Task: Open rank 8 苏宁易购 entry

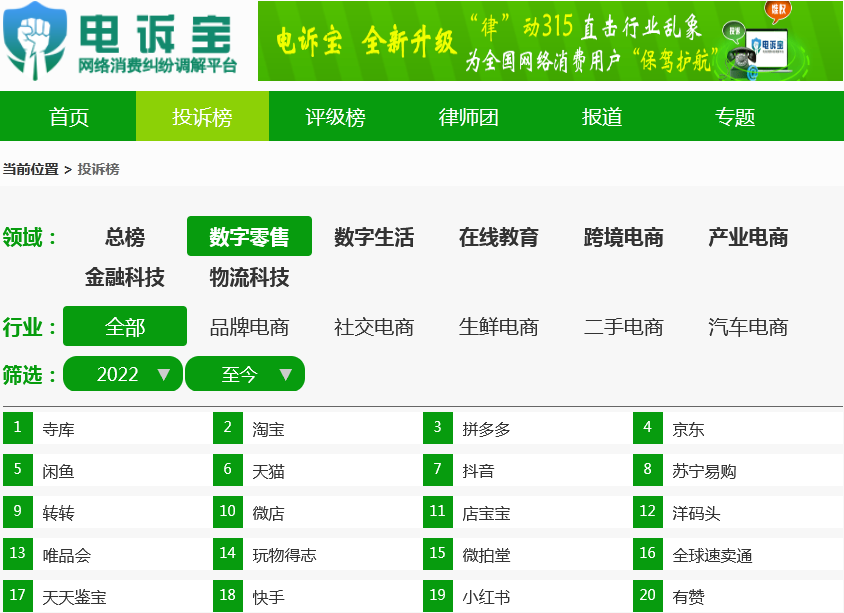Action: 737,470
